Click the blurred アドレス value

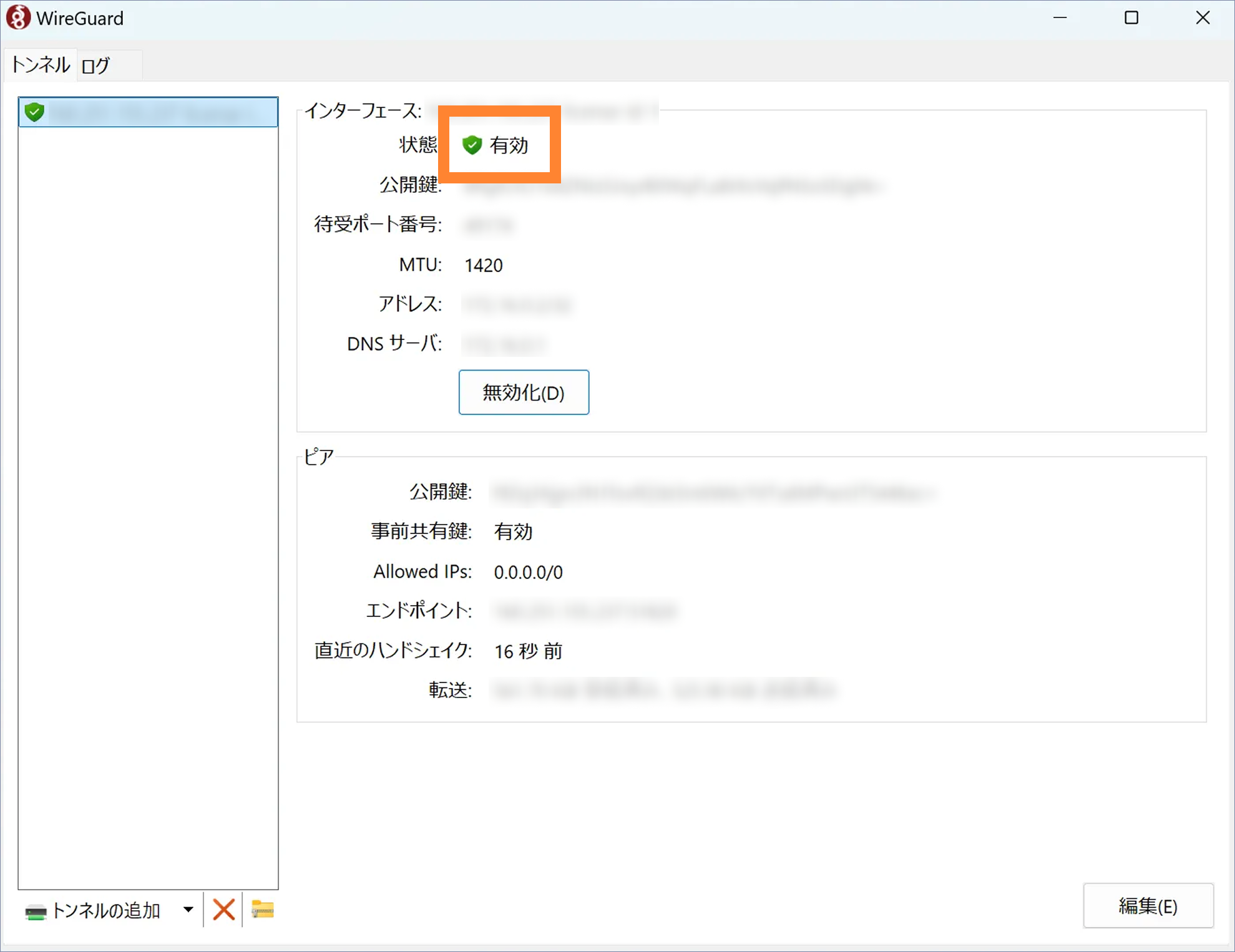[517, 305]
